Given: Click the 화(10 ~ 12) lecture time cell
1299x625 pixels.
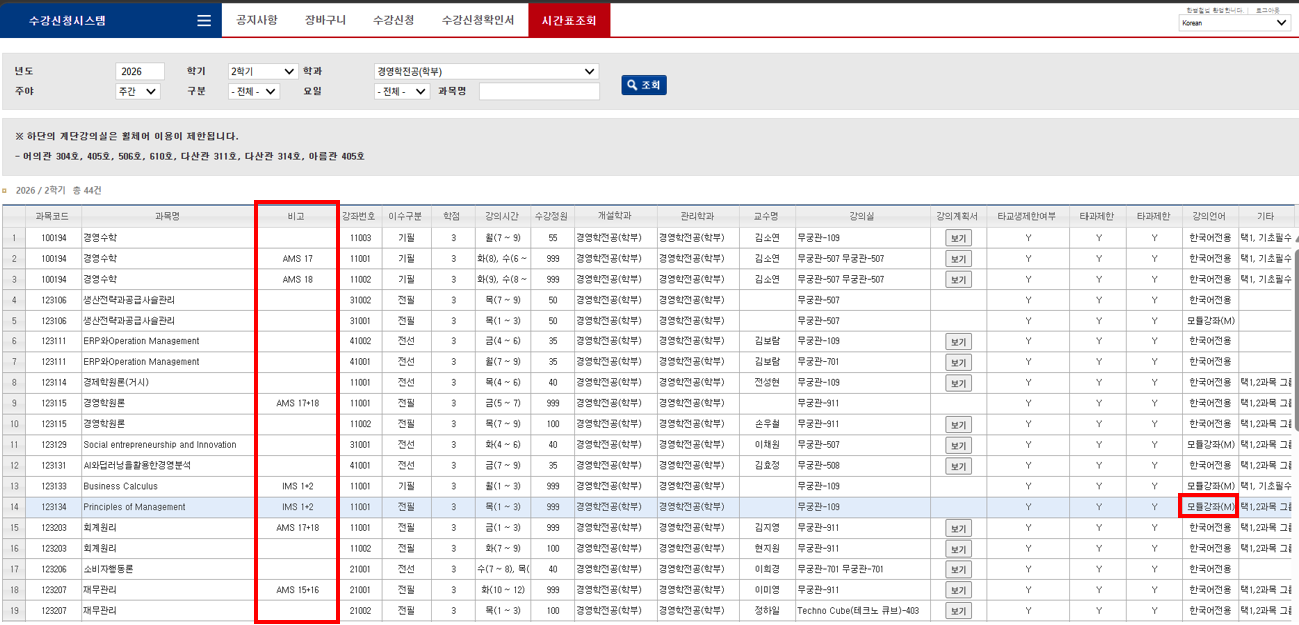Looking at the screenshot, I should [501, 590].
